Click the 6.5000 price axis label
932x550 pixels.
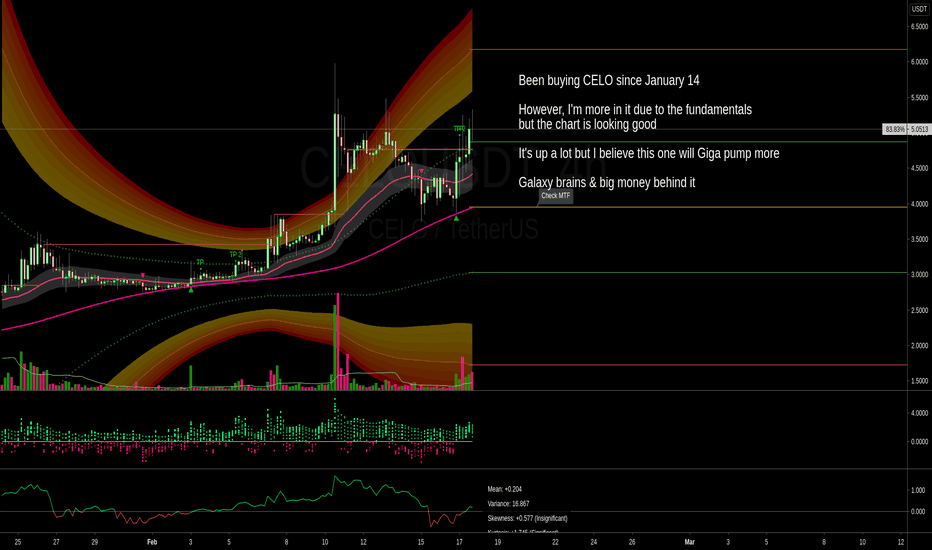click(920, 27)
